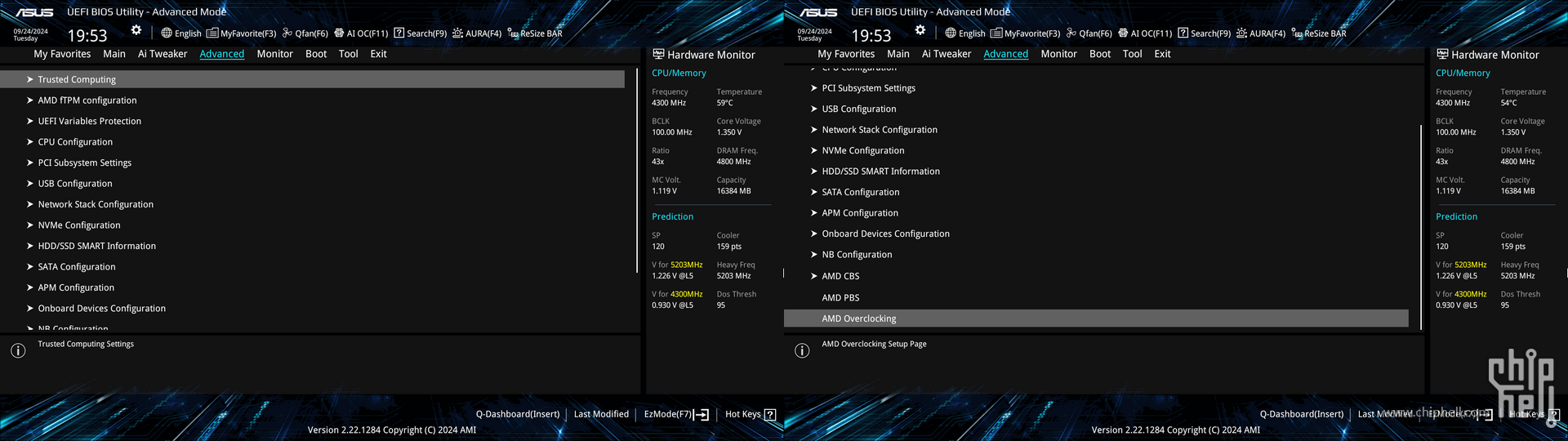This screenshot has width=1568, height=441.
Task: Click the EzMode(F7) switch button
Action: point(676,414)
